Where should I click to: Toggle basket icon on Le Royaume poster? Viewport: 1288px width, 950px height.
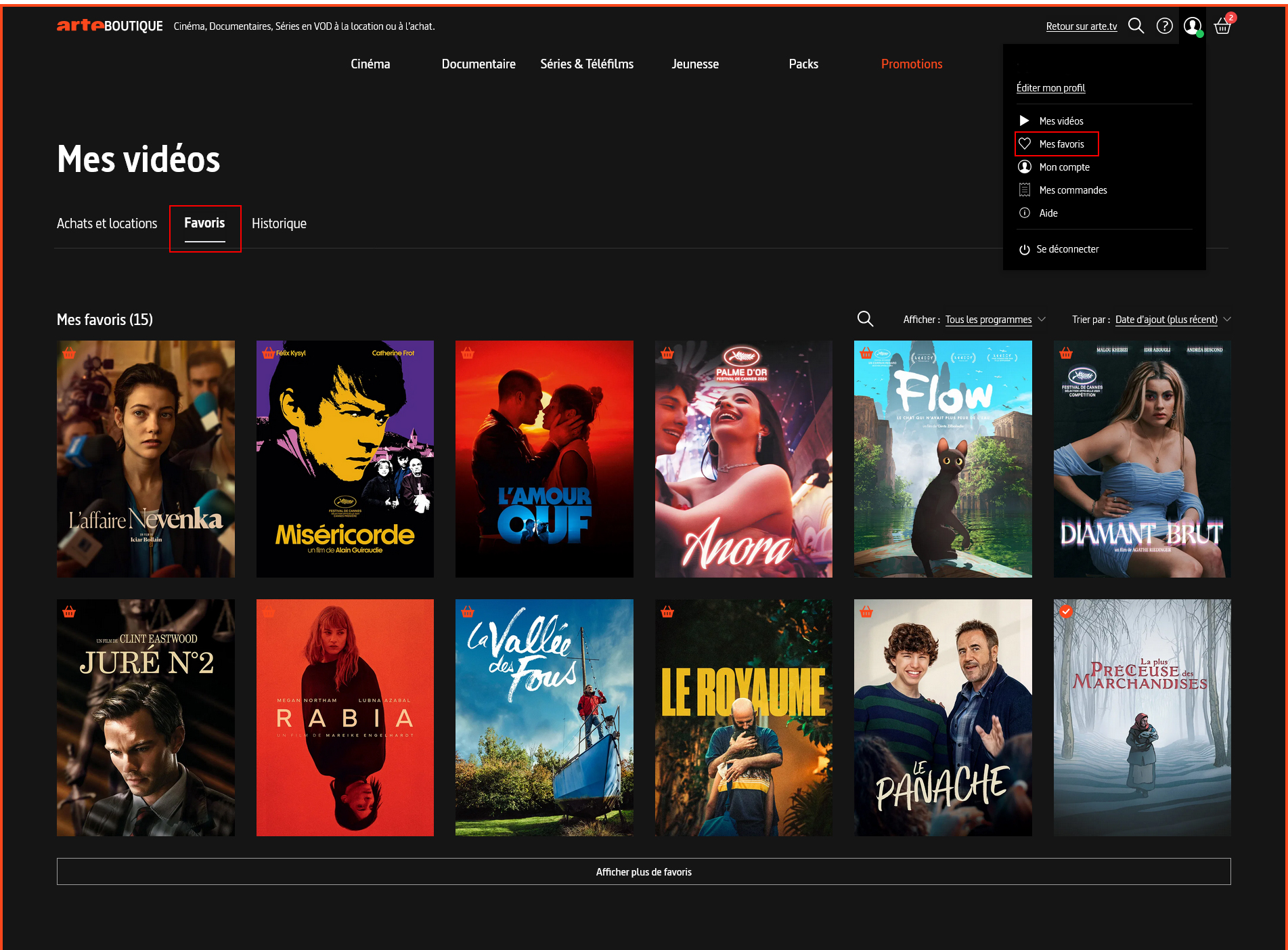(x=667, y=611)
